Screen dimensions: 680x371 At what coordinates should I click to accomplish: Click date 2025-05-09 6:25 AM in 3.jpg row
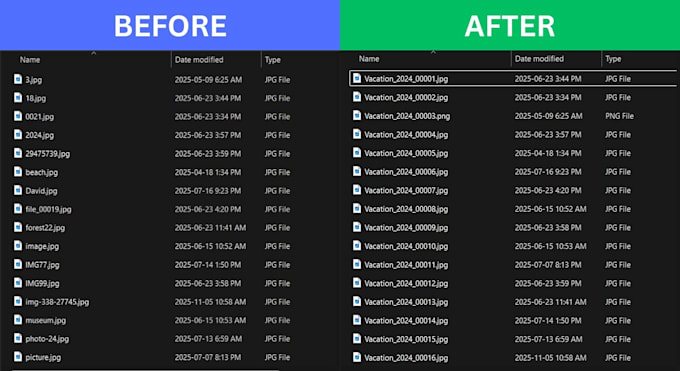pyautogui.click(x=208, y=80)
